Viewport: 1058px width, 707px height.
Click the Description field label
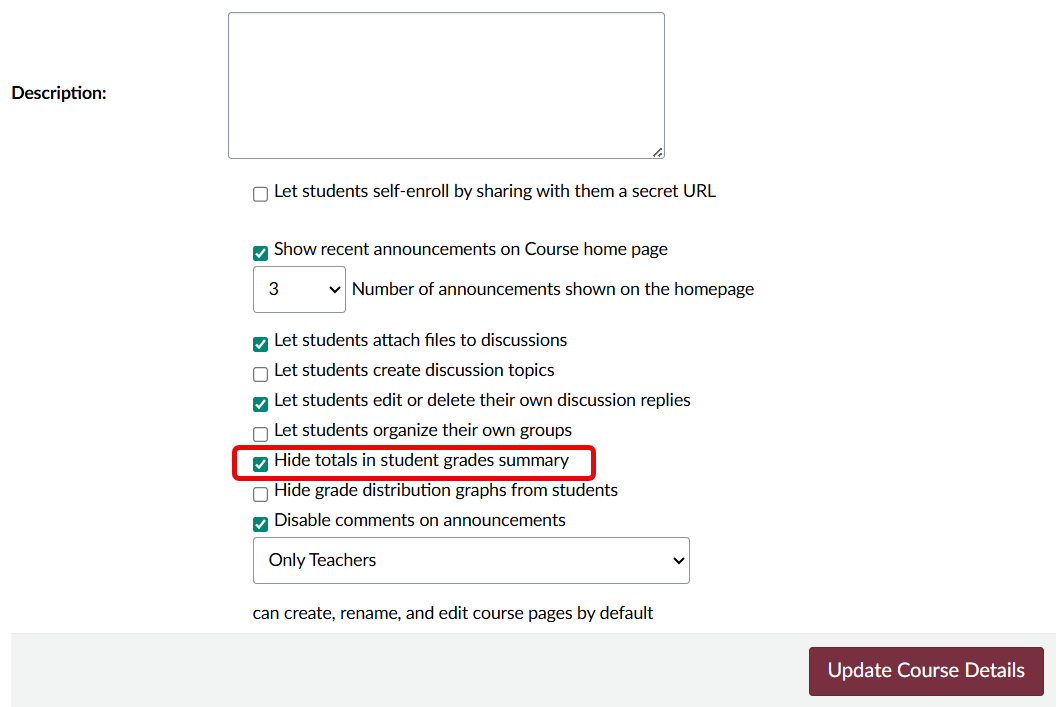(59, 93)
